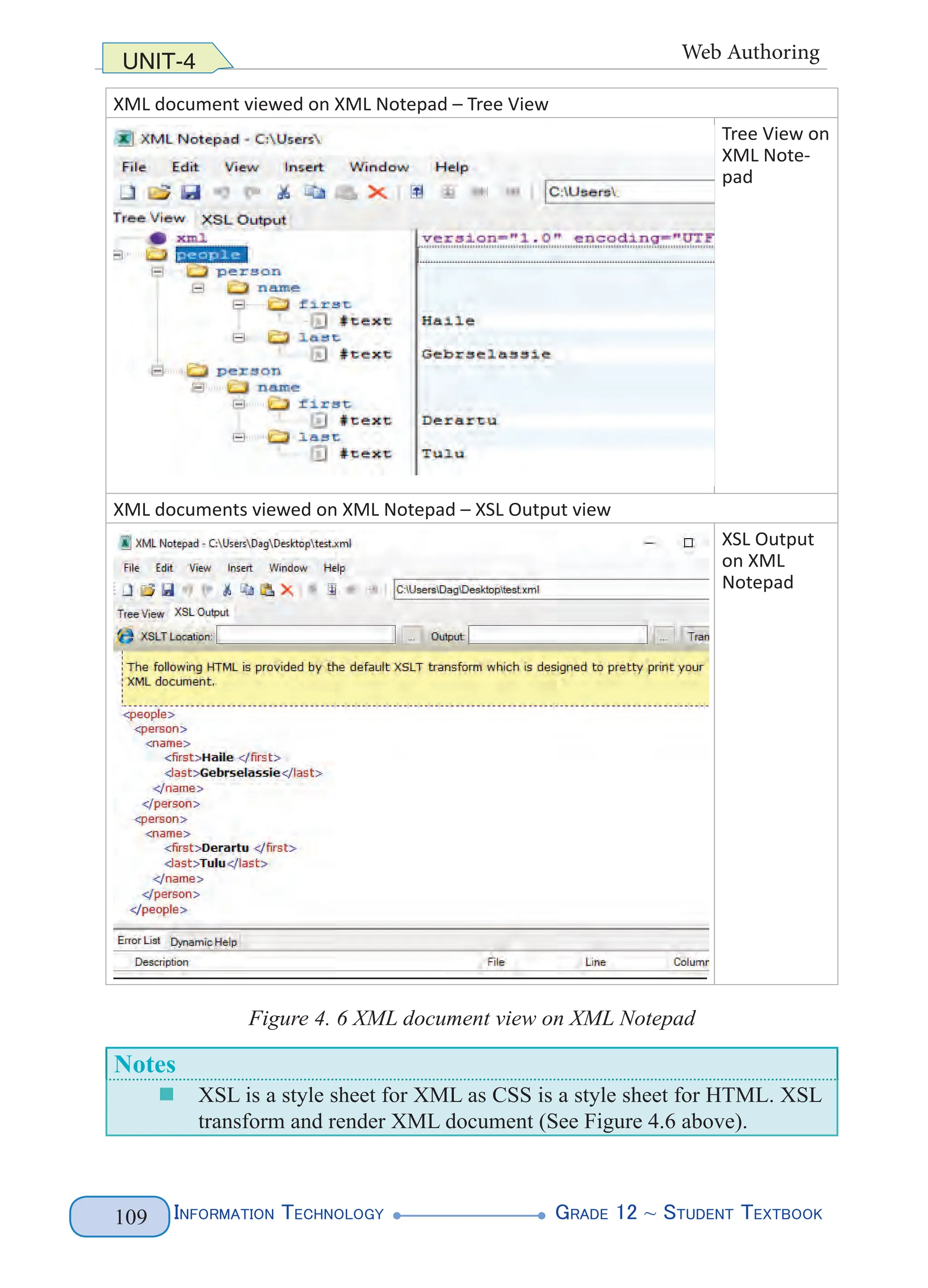Screen dimensions: 928x1288
Task: Click Paste icon in Tree View screenshot toolbar
Action: [346, 193]
